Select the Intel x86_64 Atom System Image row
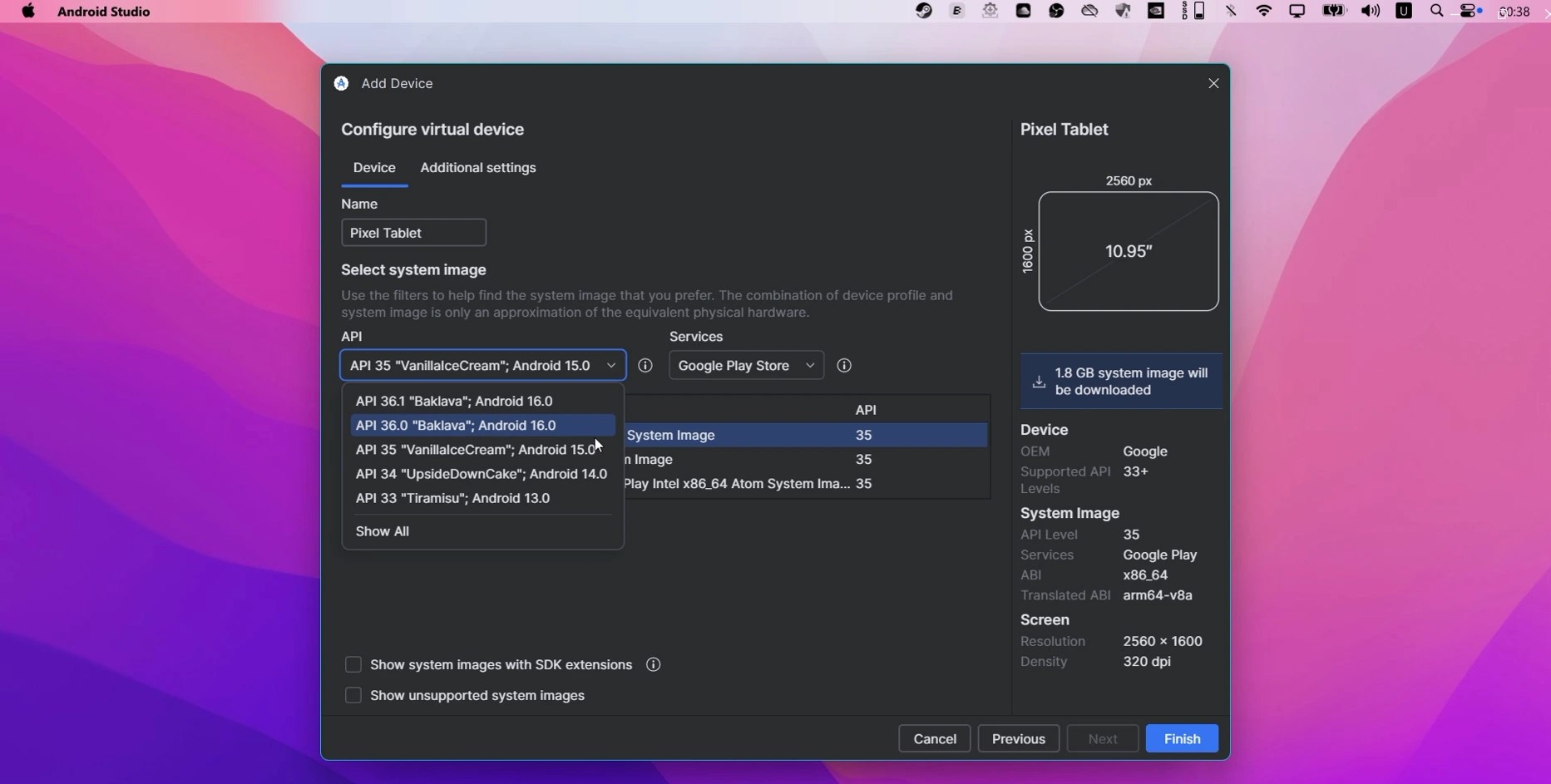The height and width of the screenshot is (784, 1551). pos(806,484)
